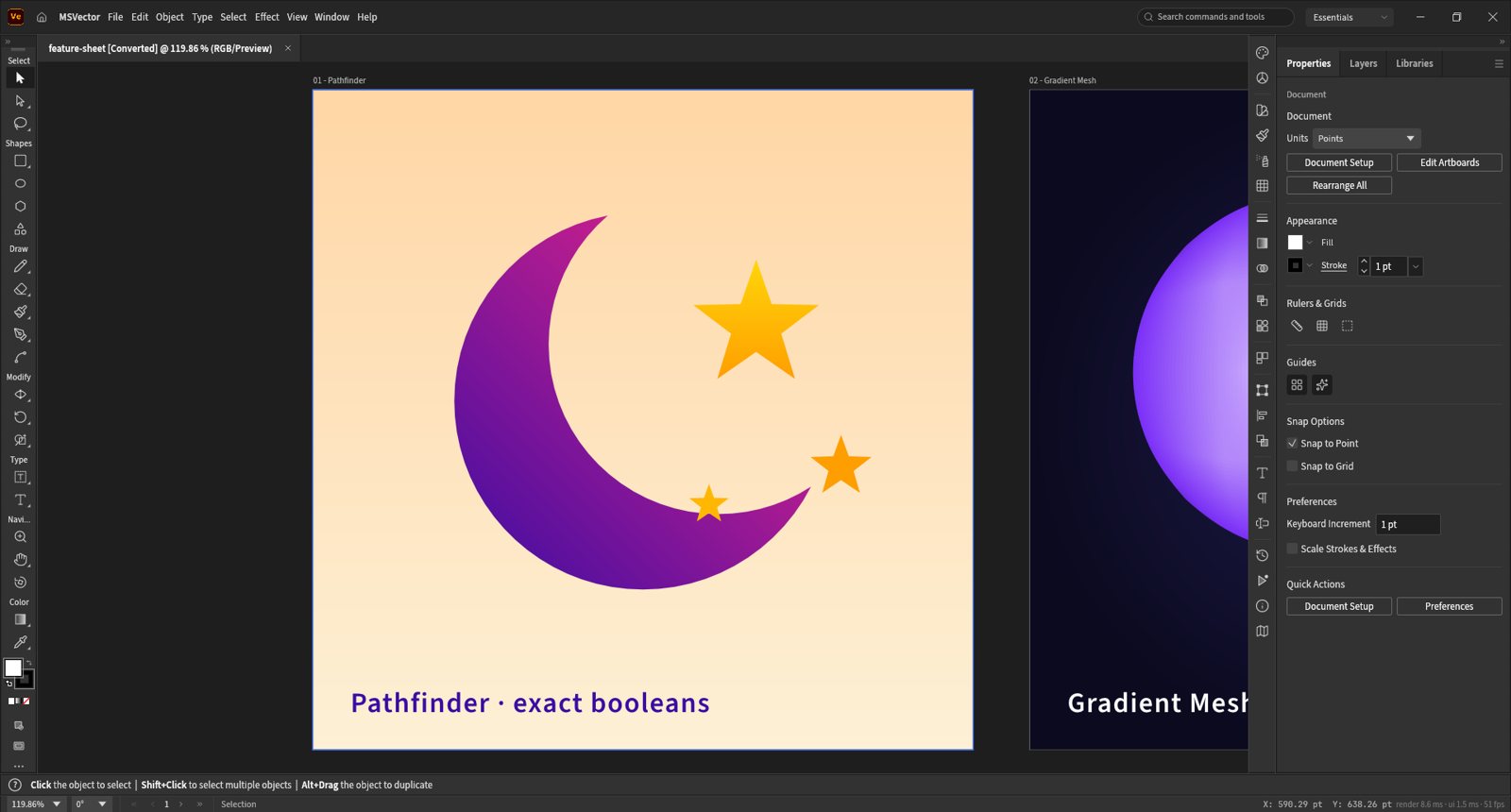Activate the Pencil drawing tool
Viewport: 1511px width, 812px height.
coord(20,267)
